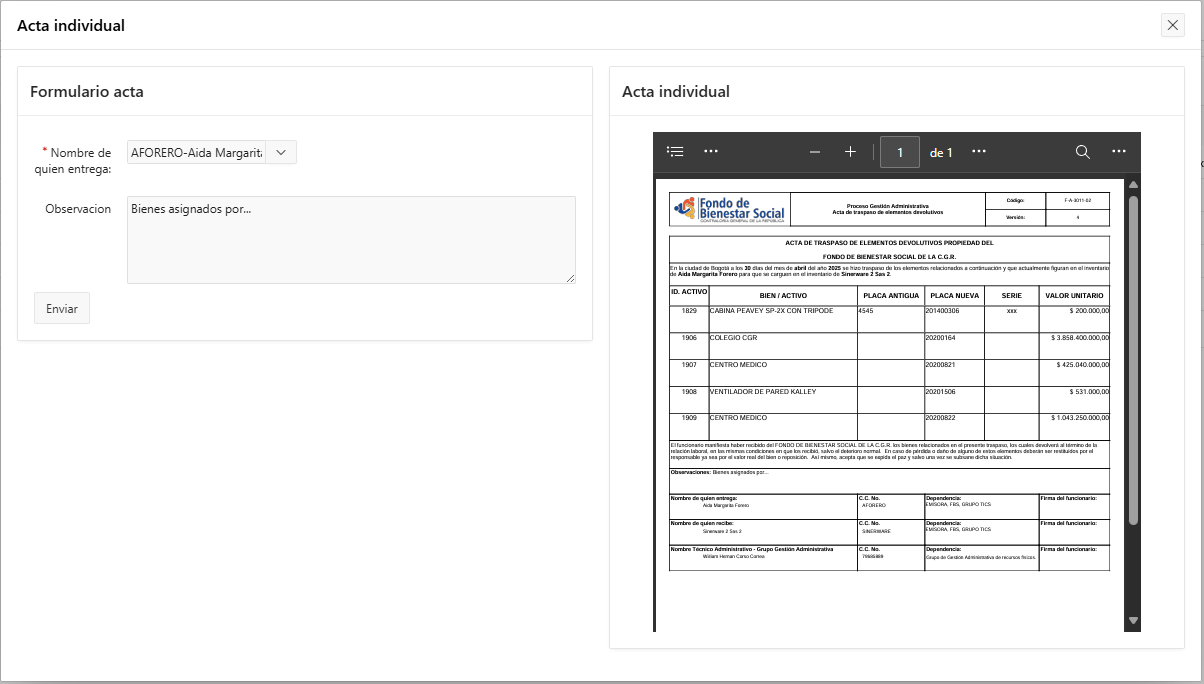Click the Fondo de Bienestar Social logo
The image size is (1204, 684).
click(x=729, y=209)
